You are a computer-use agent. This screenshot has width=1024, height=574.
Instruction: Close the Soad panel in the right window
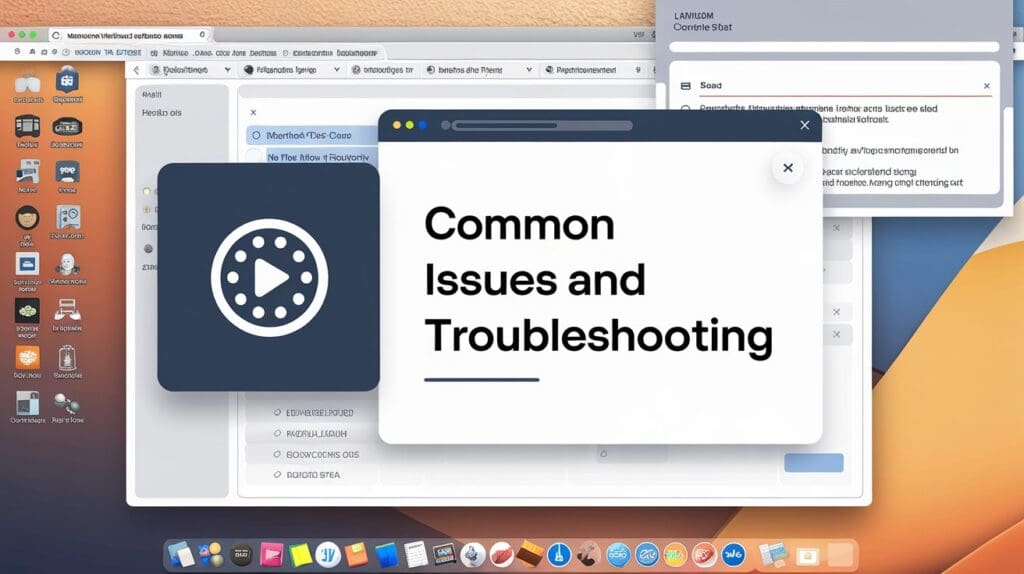pyautogui.click(x=987, y=86)
